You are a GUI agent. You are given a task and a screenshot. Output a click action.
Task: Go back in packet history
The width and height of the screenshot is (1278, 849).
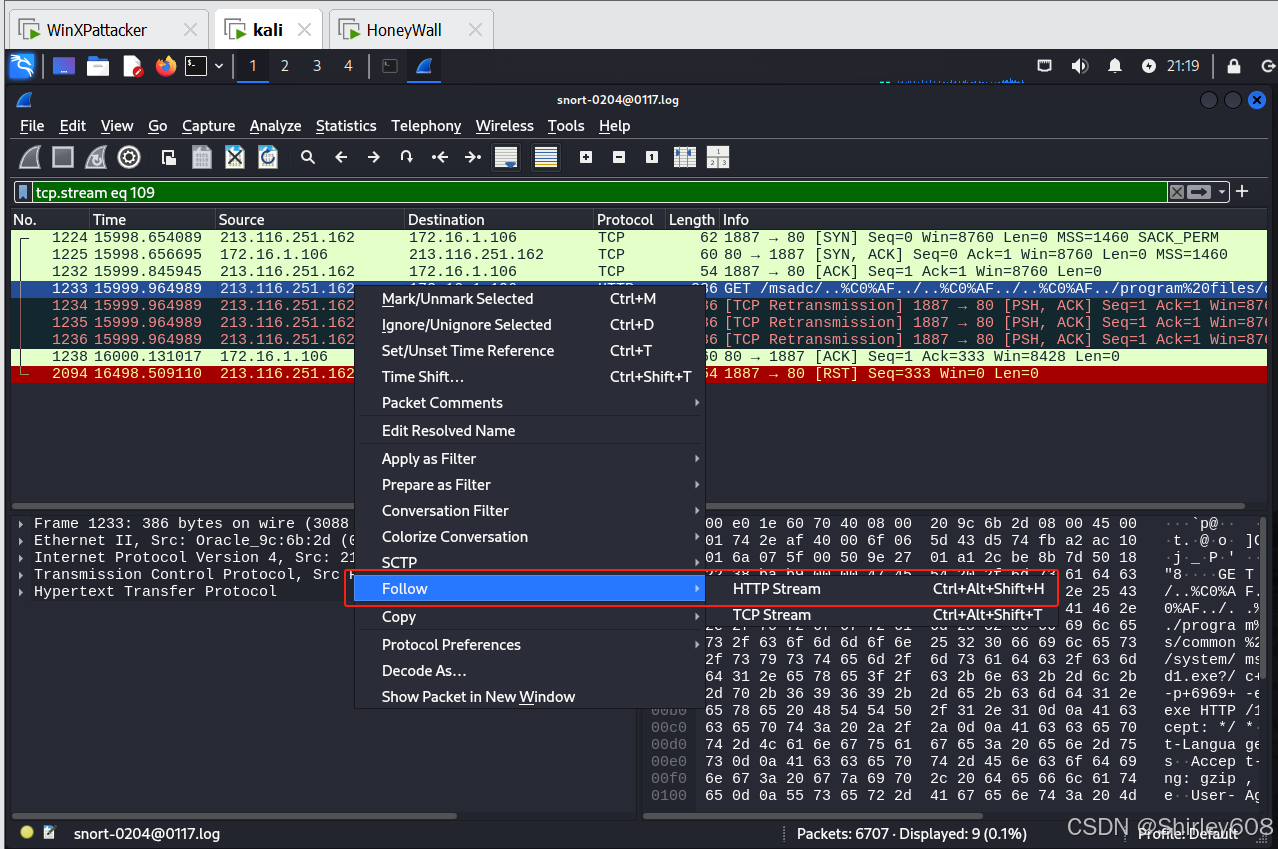coord(341,157)
